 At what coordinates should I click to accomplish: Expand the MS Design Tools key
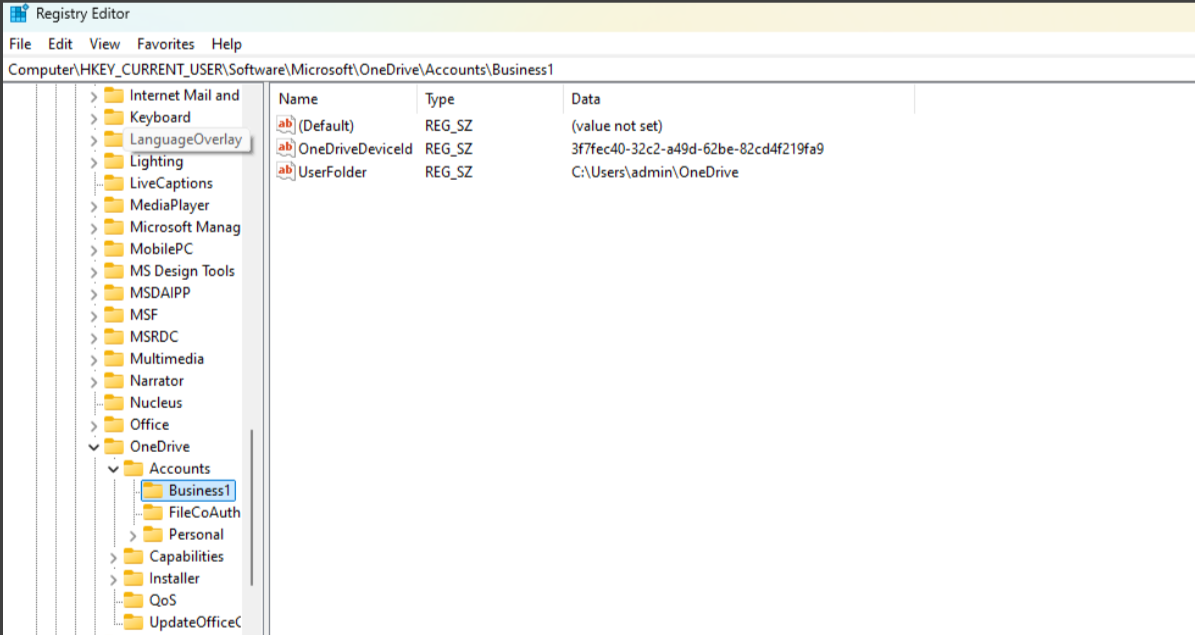click(x=94, y=272)
